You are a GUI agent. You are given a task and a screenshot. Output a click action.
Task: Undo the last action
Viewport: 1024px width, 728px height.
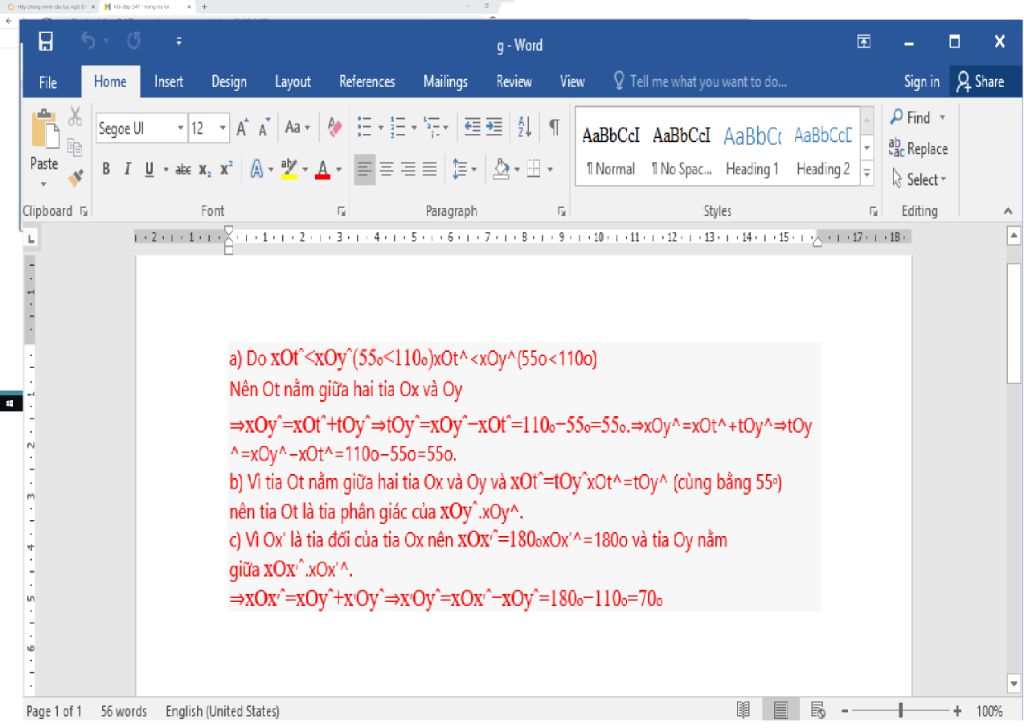88,42
